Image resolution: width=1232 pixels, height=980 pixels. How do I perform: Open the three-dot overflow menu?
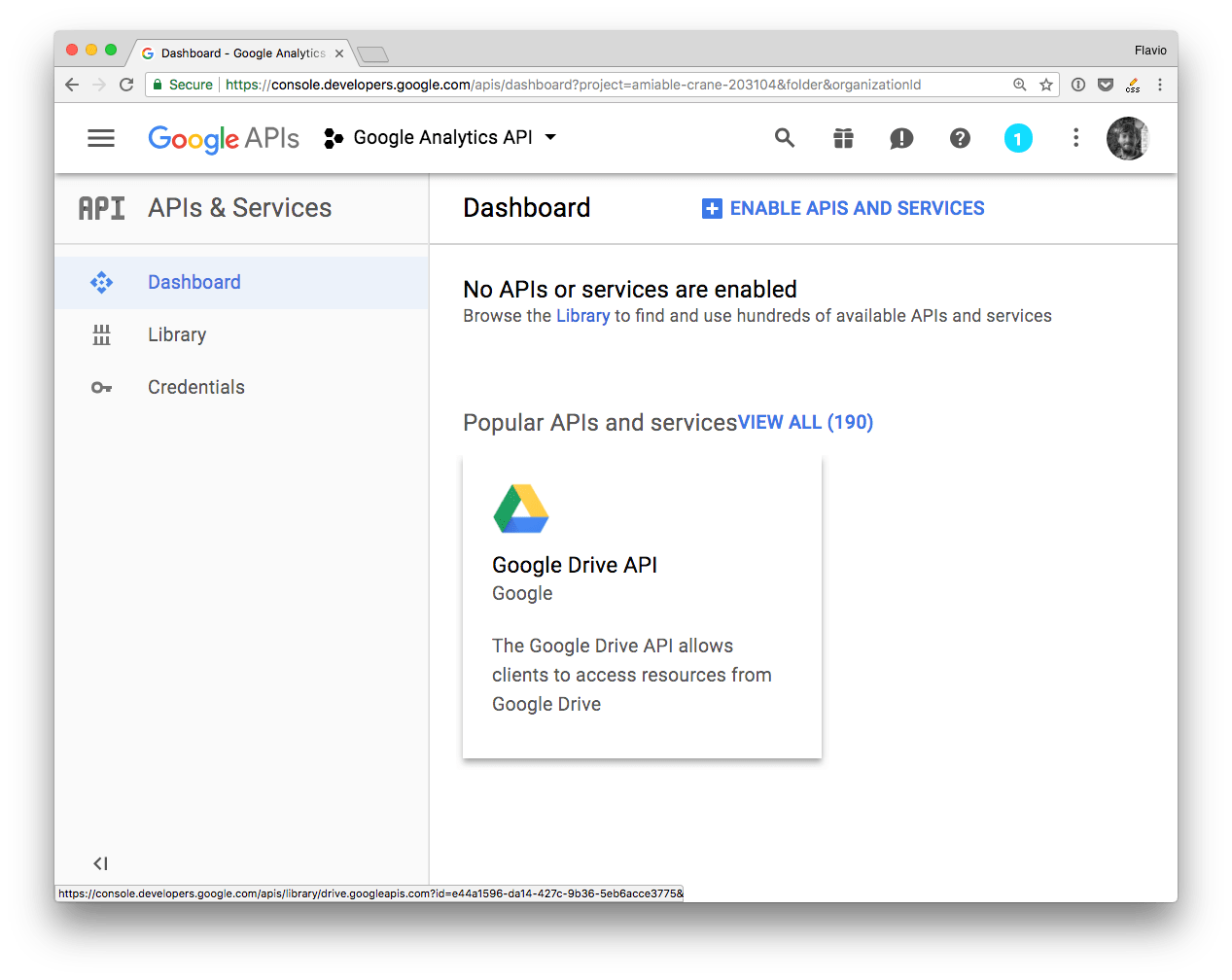[1075, 137]
